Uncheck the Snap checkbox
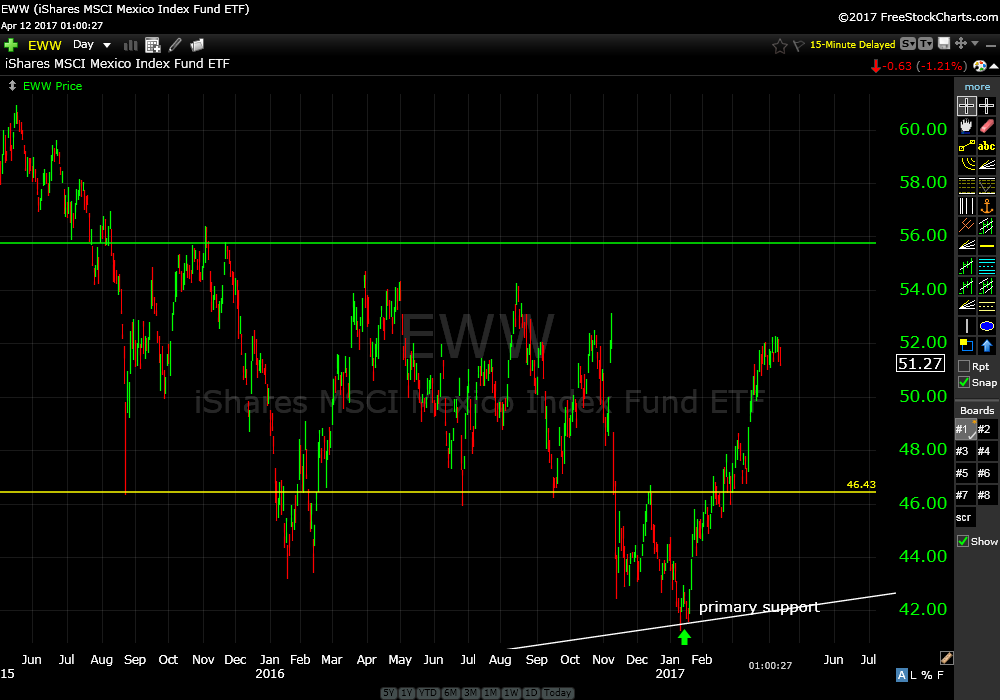 click(x=964, y=382)
